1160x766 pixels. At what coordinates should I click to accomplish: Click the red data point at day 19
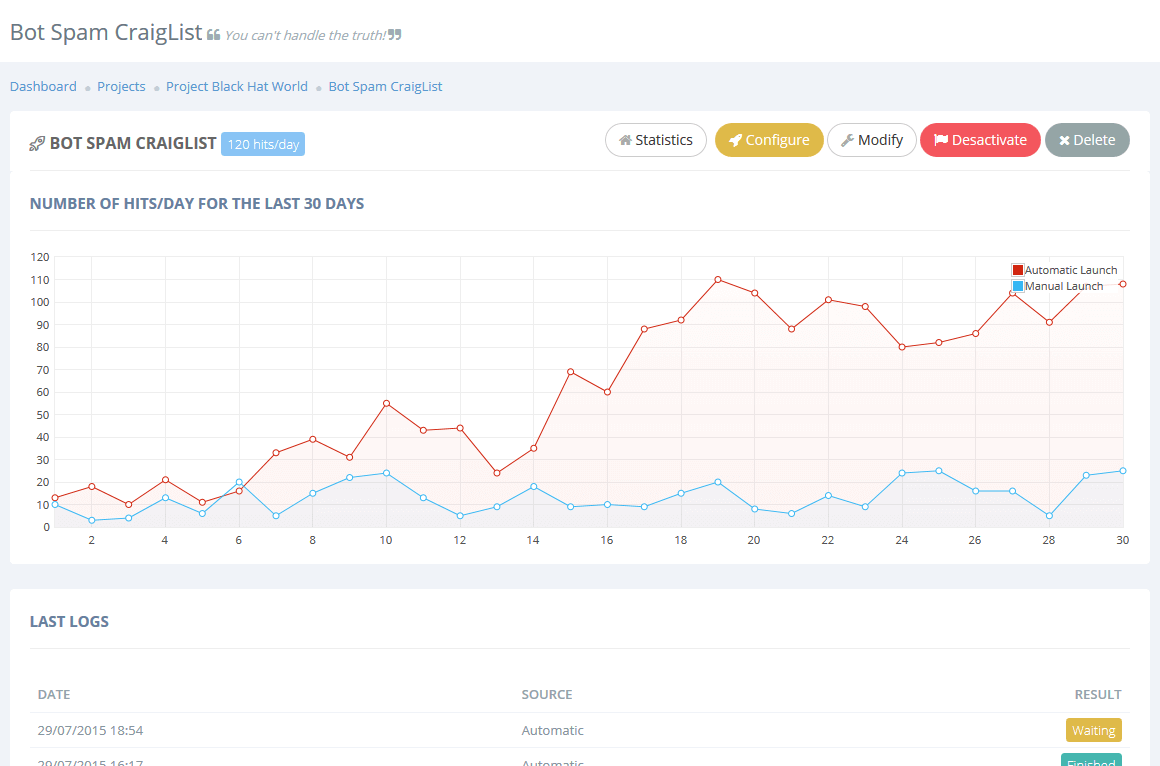coord(718,280)
